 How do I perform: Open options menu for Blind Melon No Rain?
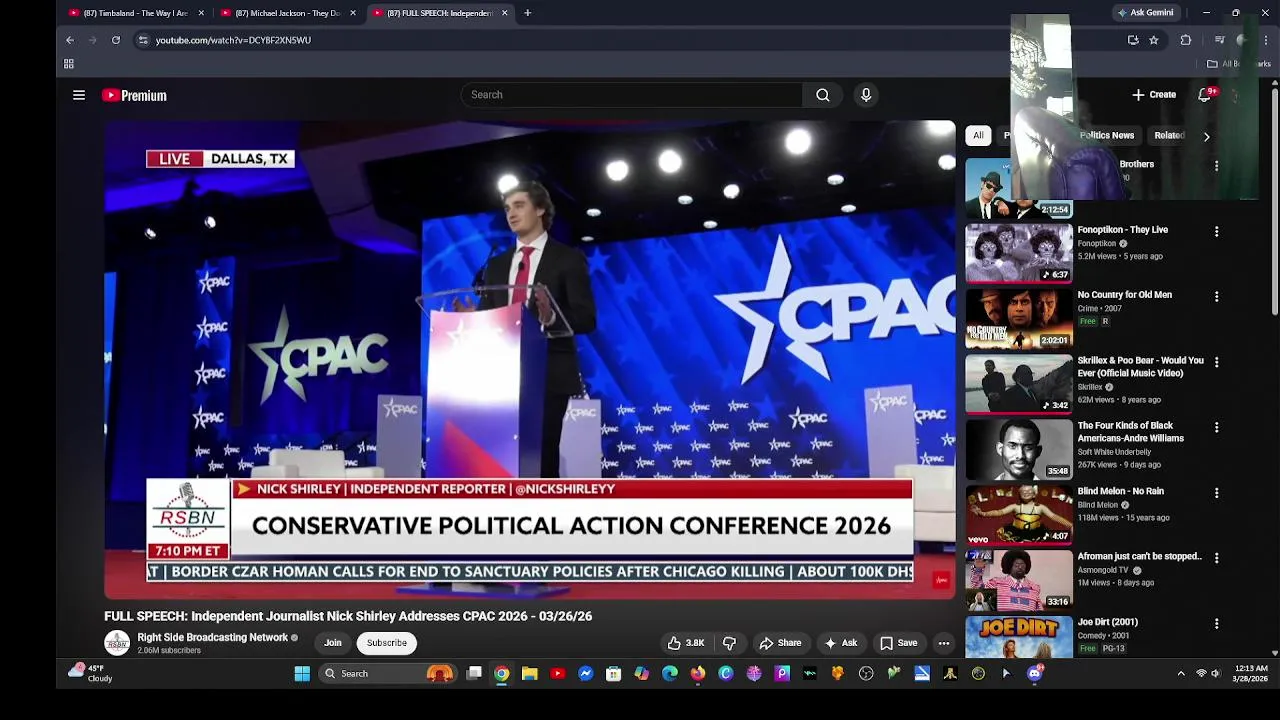(1216, 493)
